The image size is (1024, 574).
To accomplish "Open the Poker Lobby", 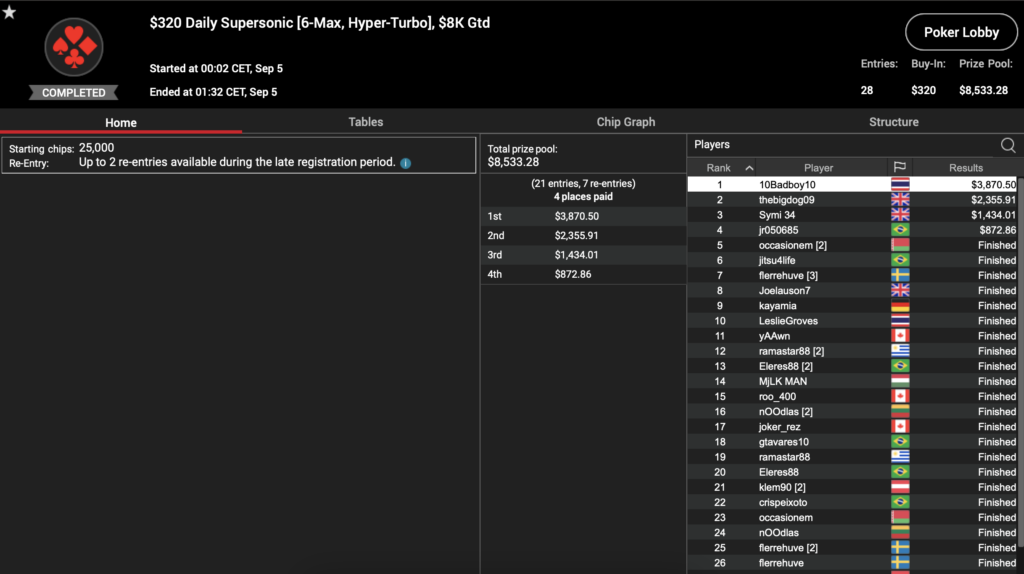I will (x=960, y=32).
